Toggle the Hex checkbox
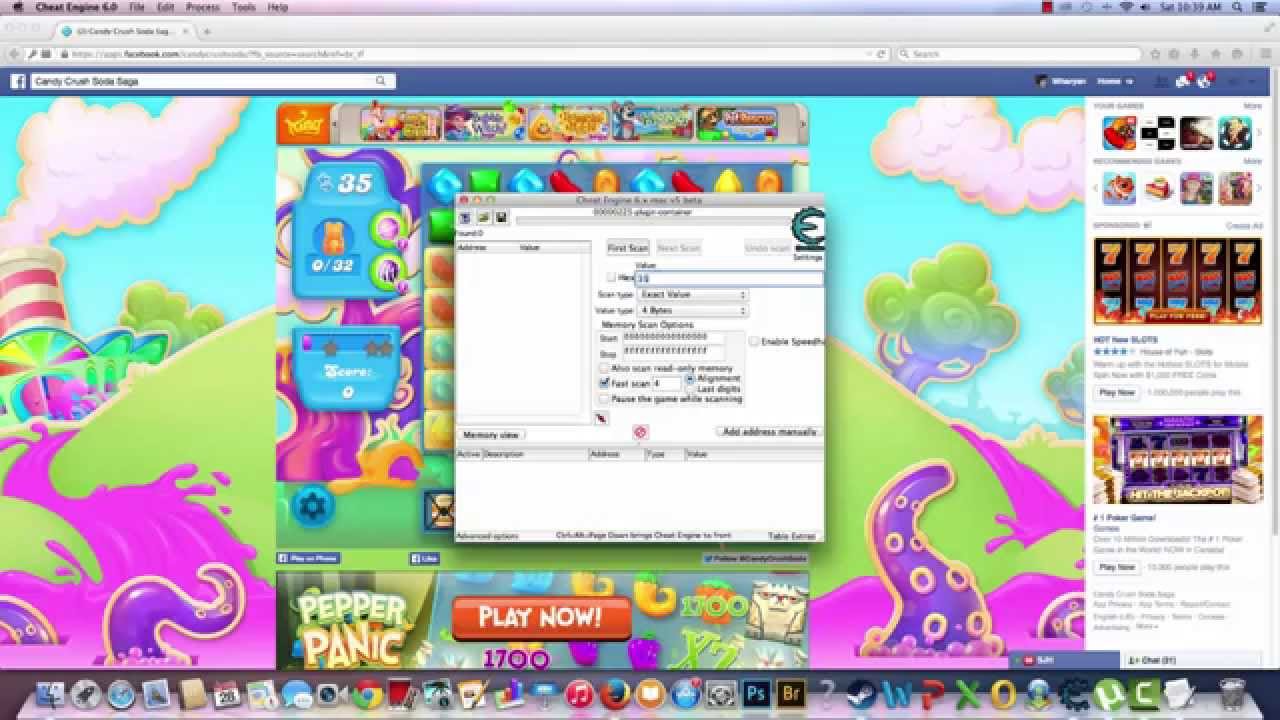 pos(612,277)
